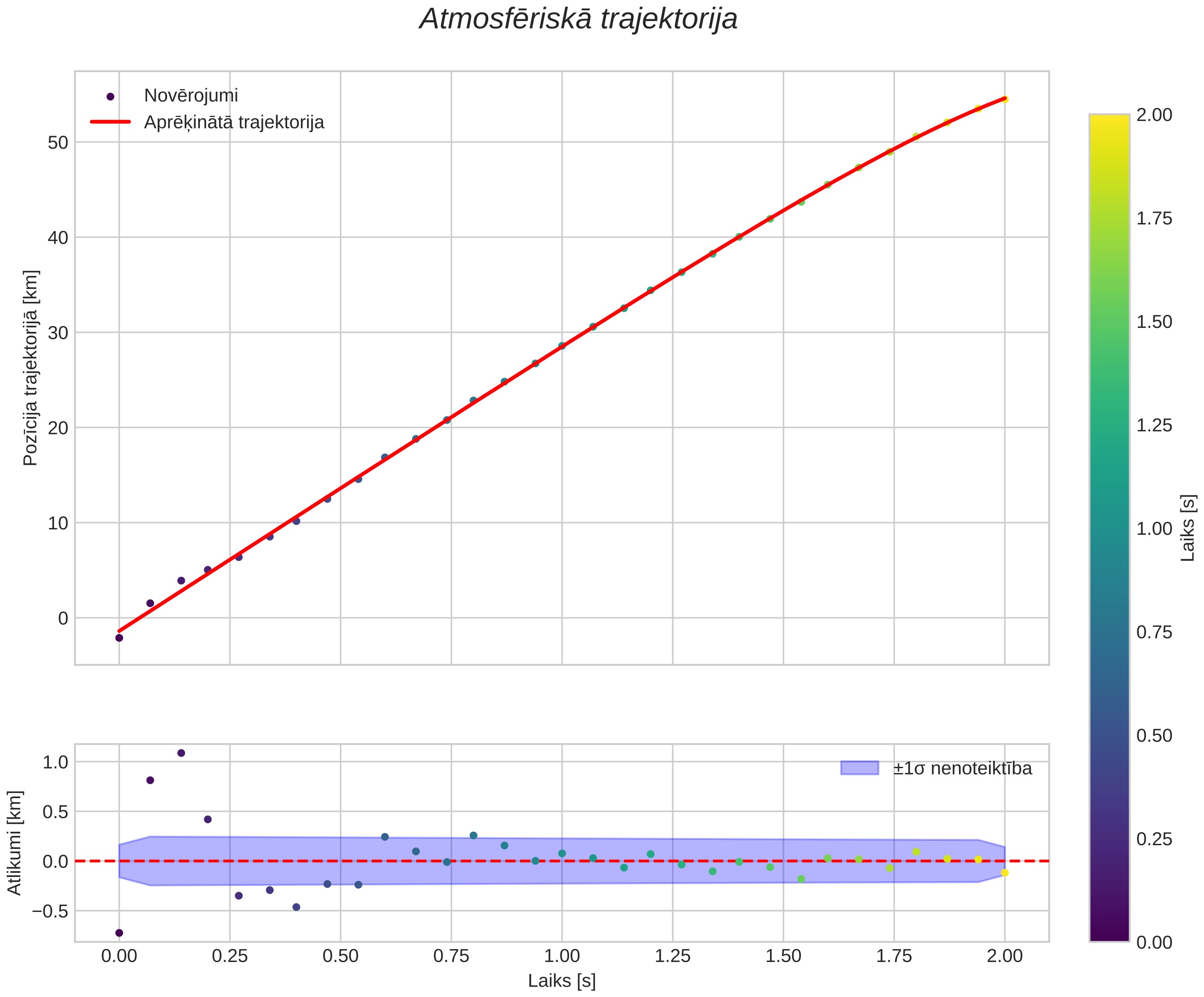Click the 'Atlikumi [km]' axis label
The width and height of the screenshot is (1204, 997).
click(x=15, y=842)
